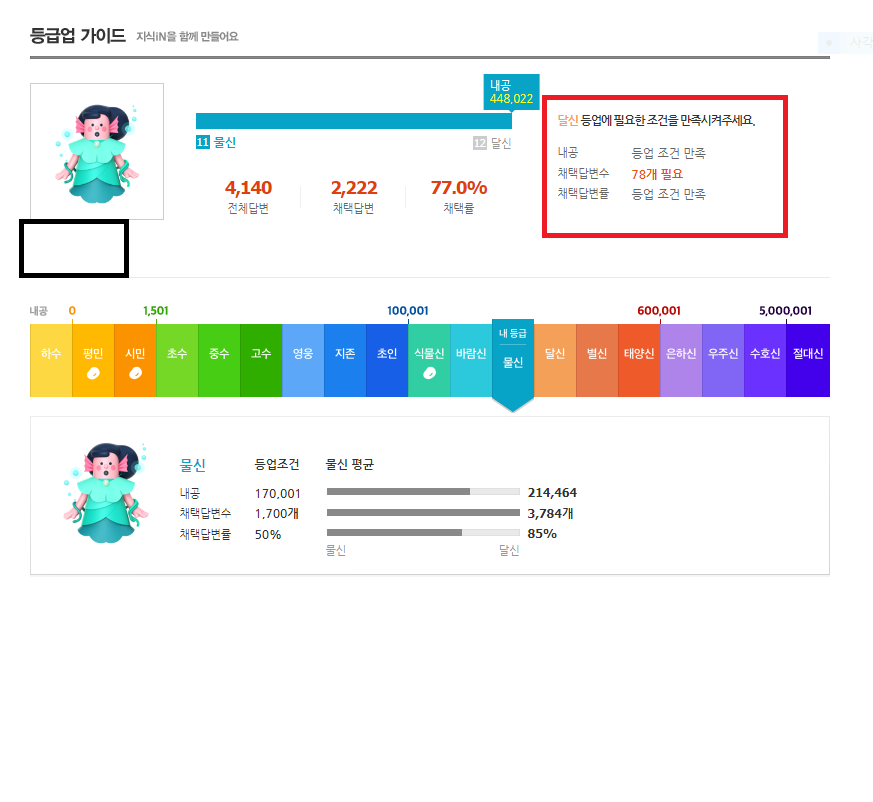Image resolution: width=873 pixels, height=802 pixels.
Task: Open the 지존 grade tab
Action: click(345, 360)
